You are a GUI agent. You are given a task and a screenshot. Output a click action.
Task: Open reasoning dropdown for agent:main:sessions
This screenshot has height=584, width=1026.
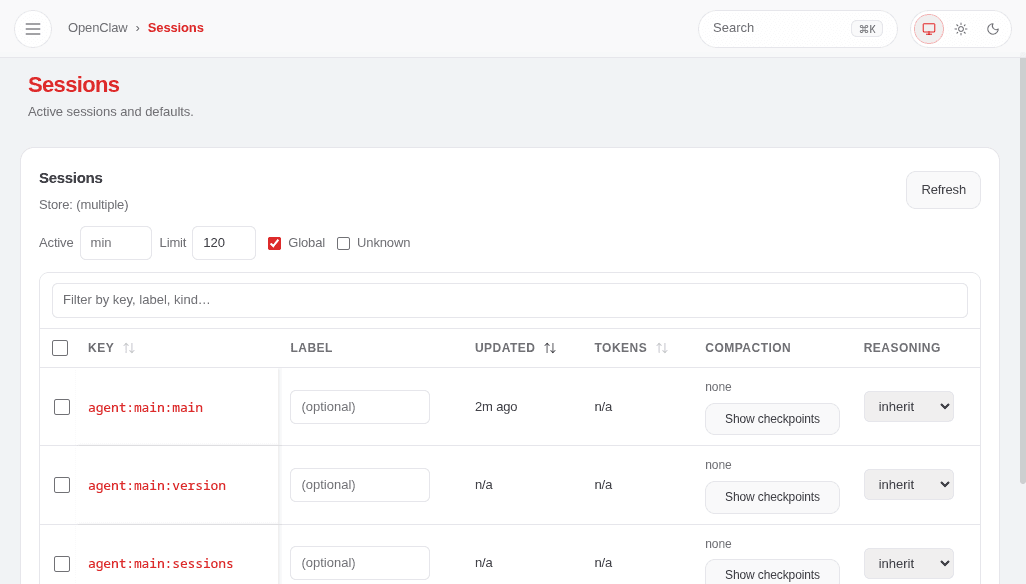coord(908,563)
